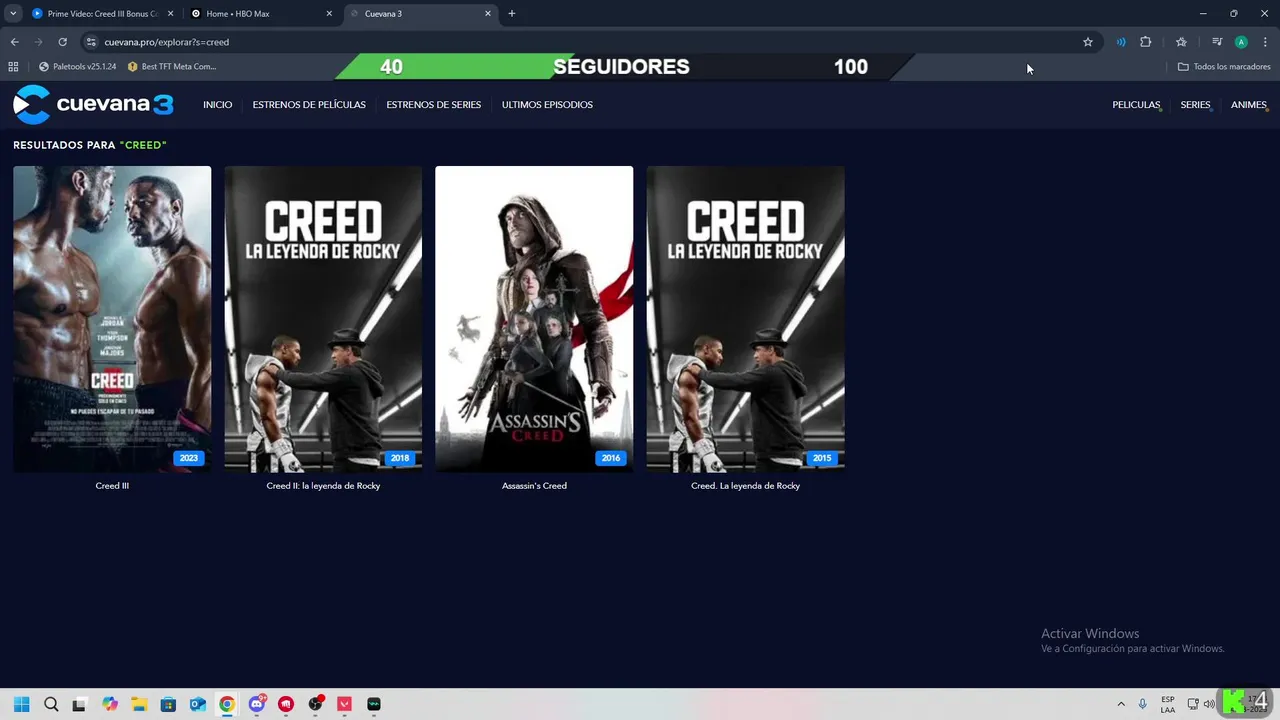Open Task View on the taskbar
The width and height of the screenshot is (1280, 720).
[80, 704]
